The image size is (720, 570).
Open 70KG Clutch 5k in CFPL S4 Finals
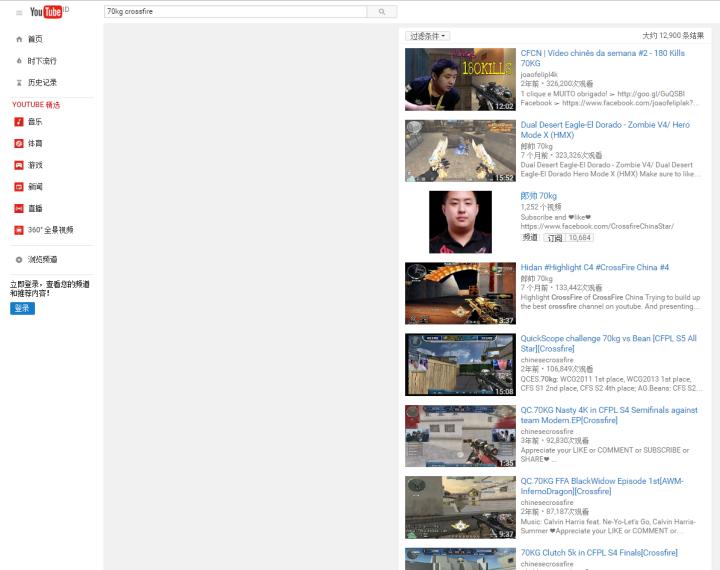point(599,553)
